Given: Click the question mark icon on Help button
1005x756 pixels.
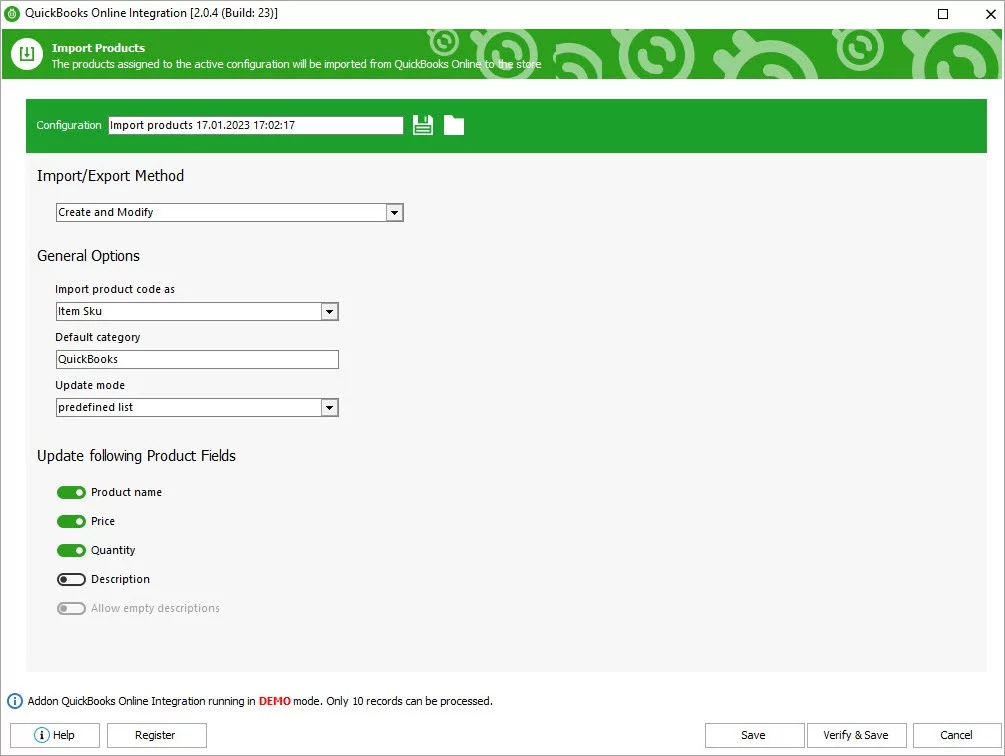Looking at the screenshot, I should (x=40, y=735).
